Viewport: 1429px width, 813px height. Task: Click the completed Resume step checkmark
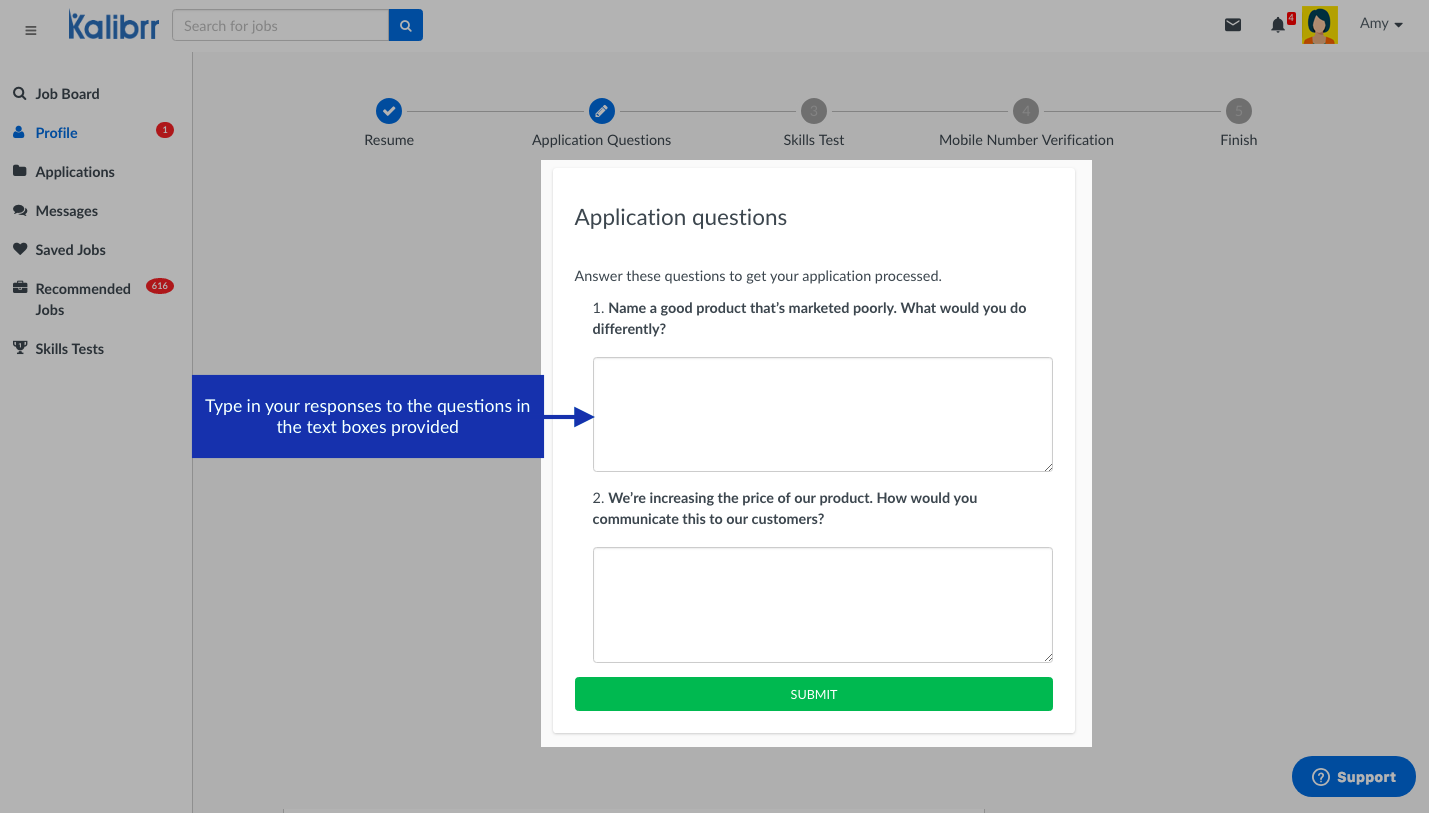[x=389, y=111]
